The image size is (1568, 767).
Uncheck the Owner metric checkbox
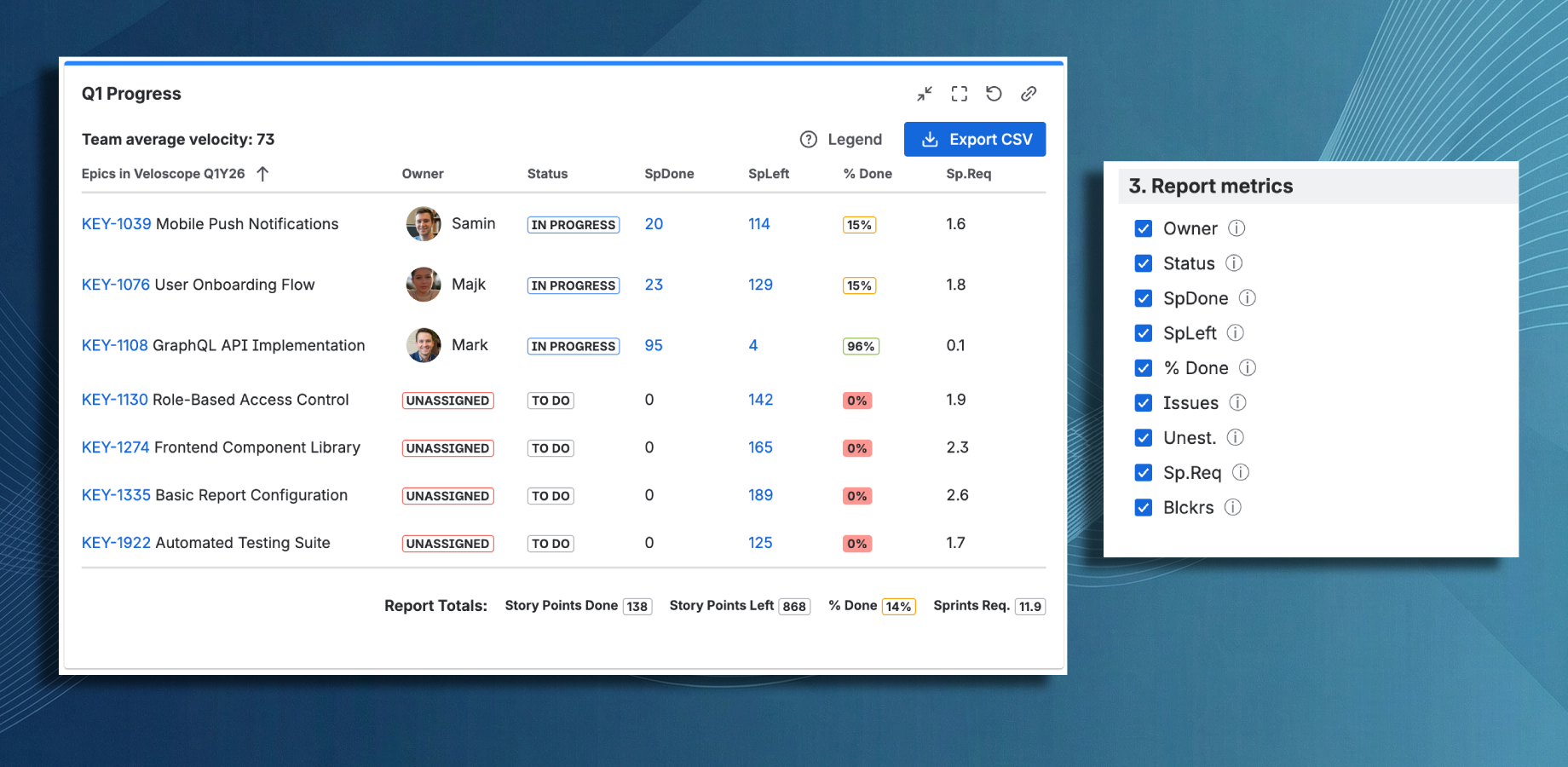(1144, 228)
